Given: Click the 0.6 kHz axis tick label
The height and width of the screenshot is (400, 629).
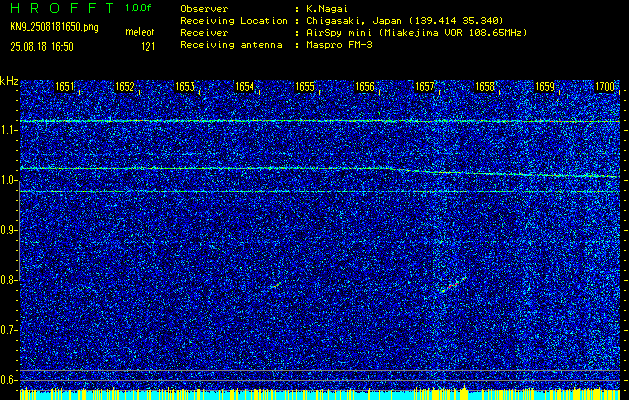Looking at the screenshot, I should click(7, 380).
